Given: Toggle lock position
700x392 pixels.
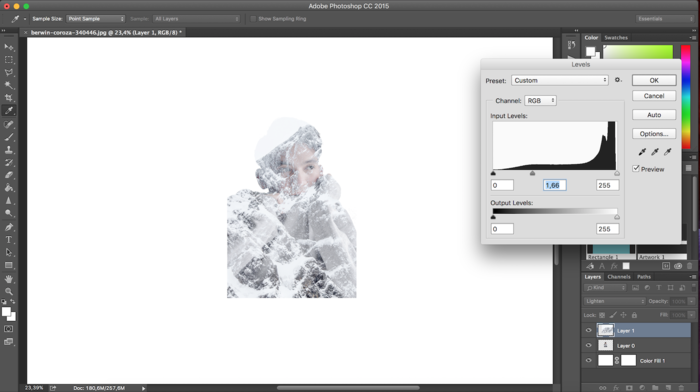Looking at the screenshot, I should pos(624,315).
